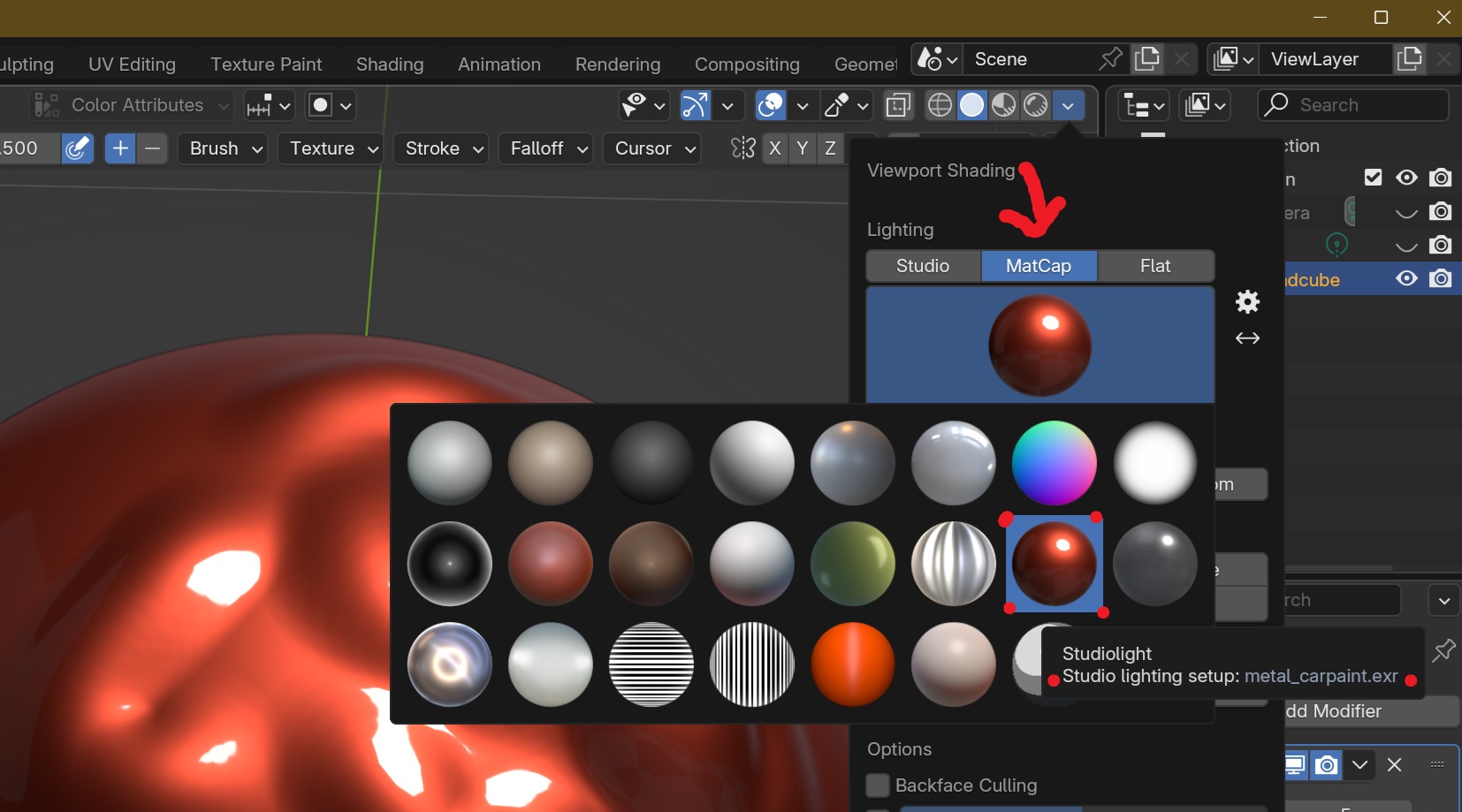Hide Roundcube in viewport via eye icon
Screen dimensions: 1462x812
[x=1406, y=279]
